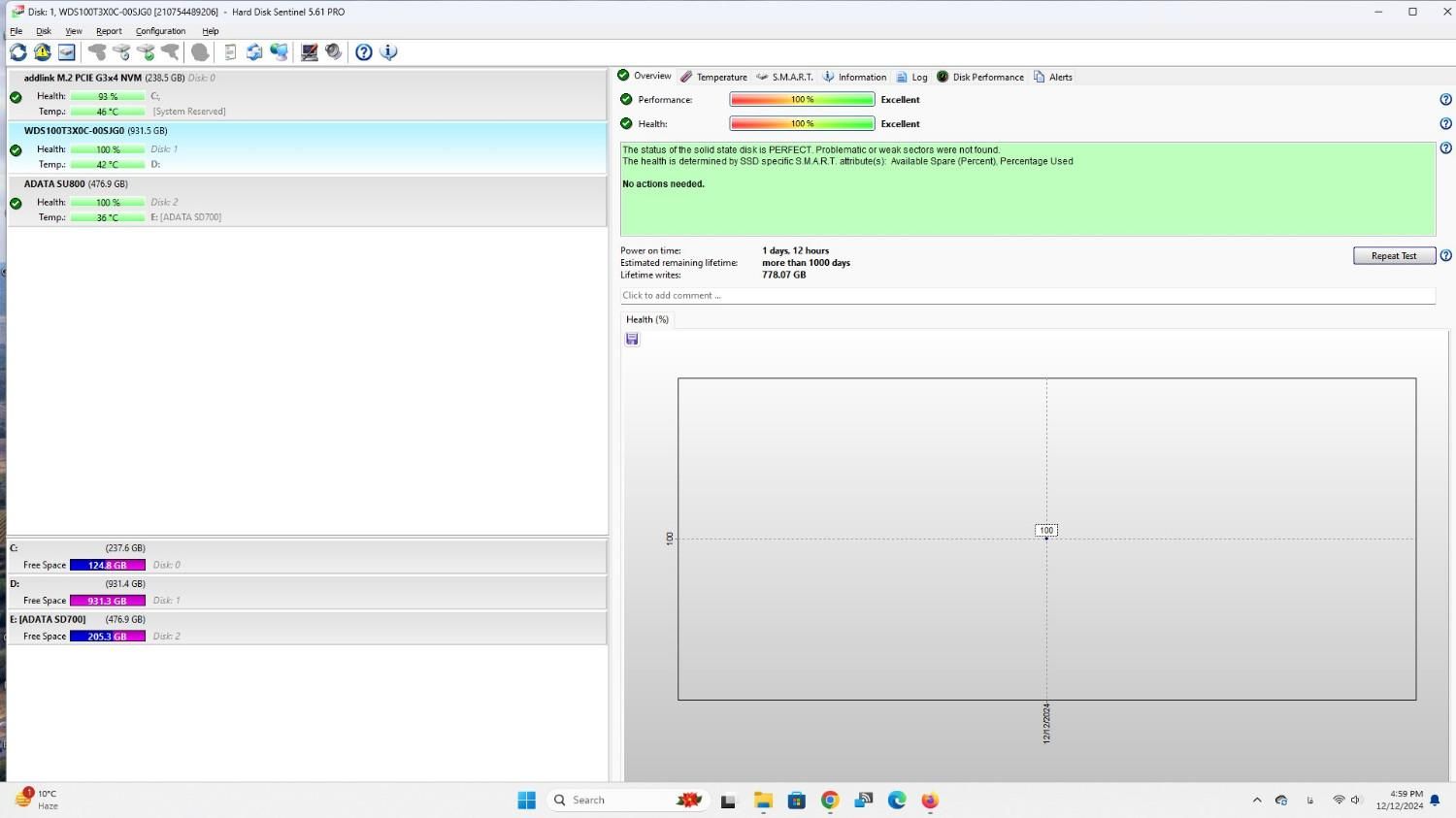1456x818 pixels.
Task: Open the weather widget showing 10°C Haze
Action: click(x=37, y=800)
